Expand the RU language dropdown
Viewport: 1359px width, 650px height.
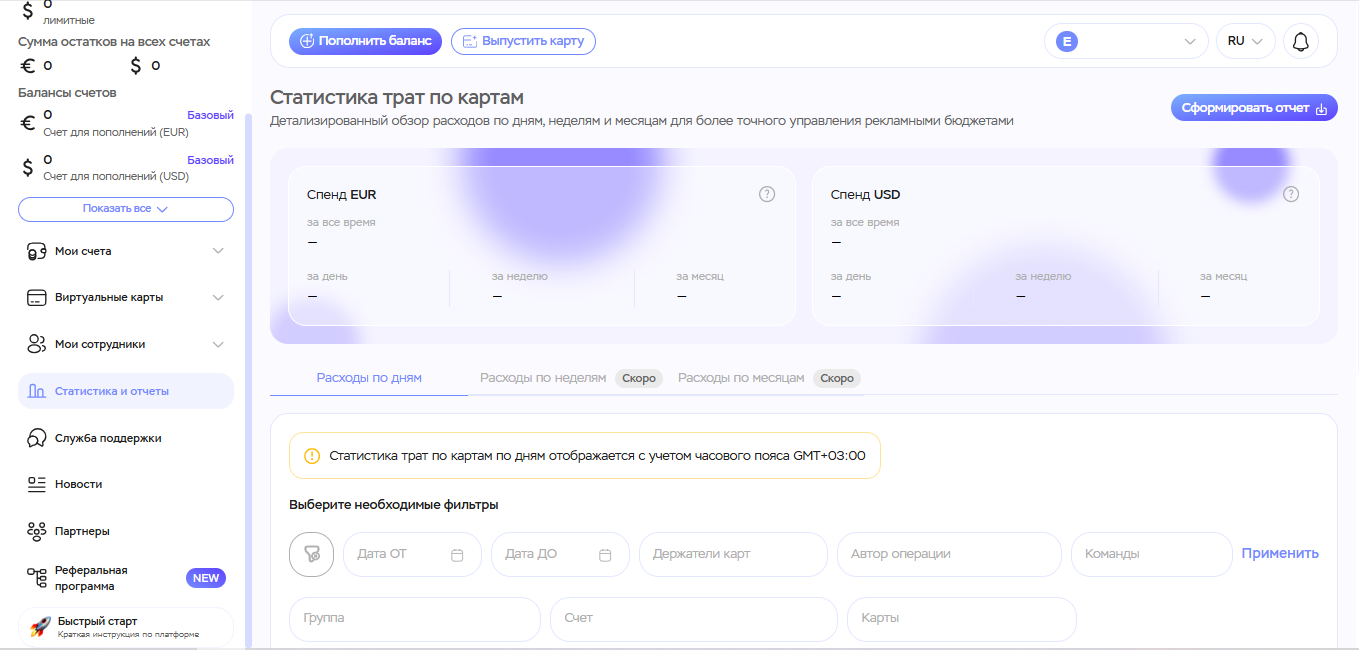[x=1245, y=41]
